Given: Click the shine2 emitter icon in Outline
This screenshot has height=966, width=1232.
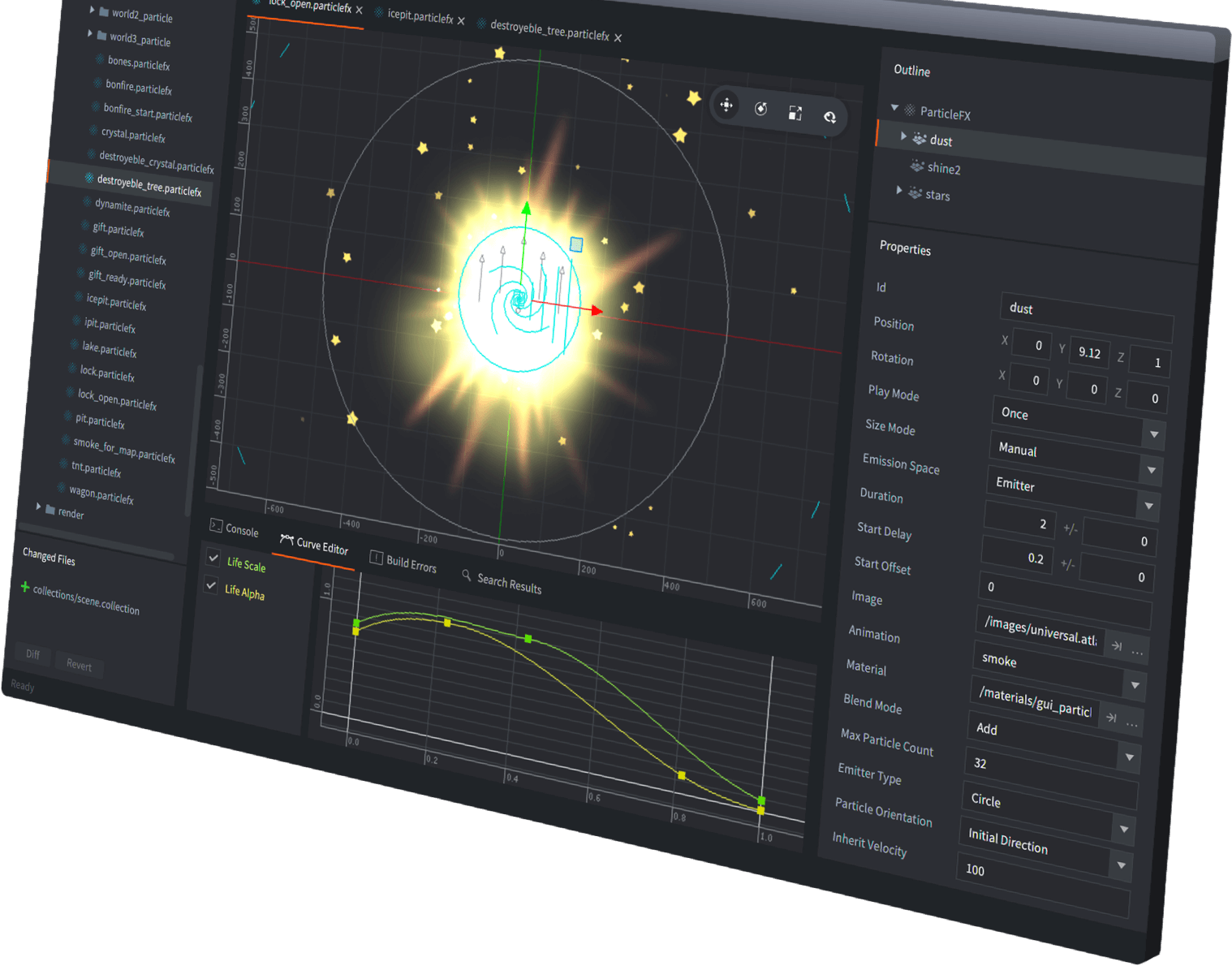Looking at the screenshot, I should 917,166.
